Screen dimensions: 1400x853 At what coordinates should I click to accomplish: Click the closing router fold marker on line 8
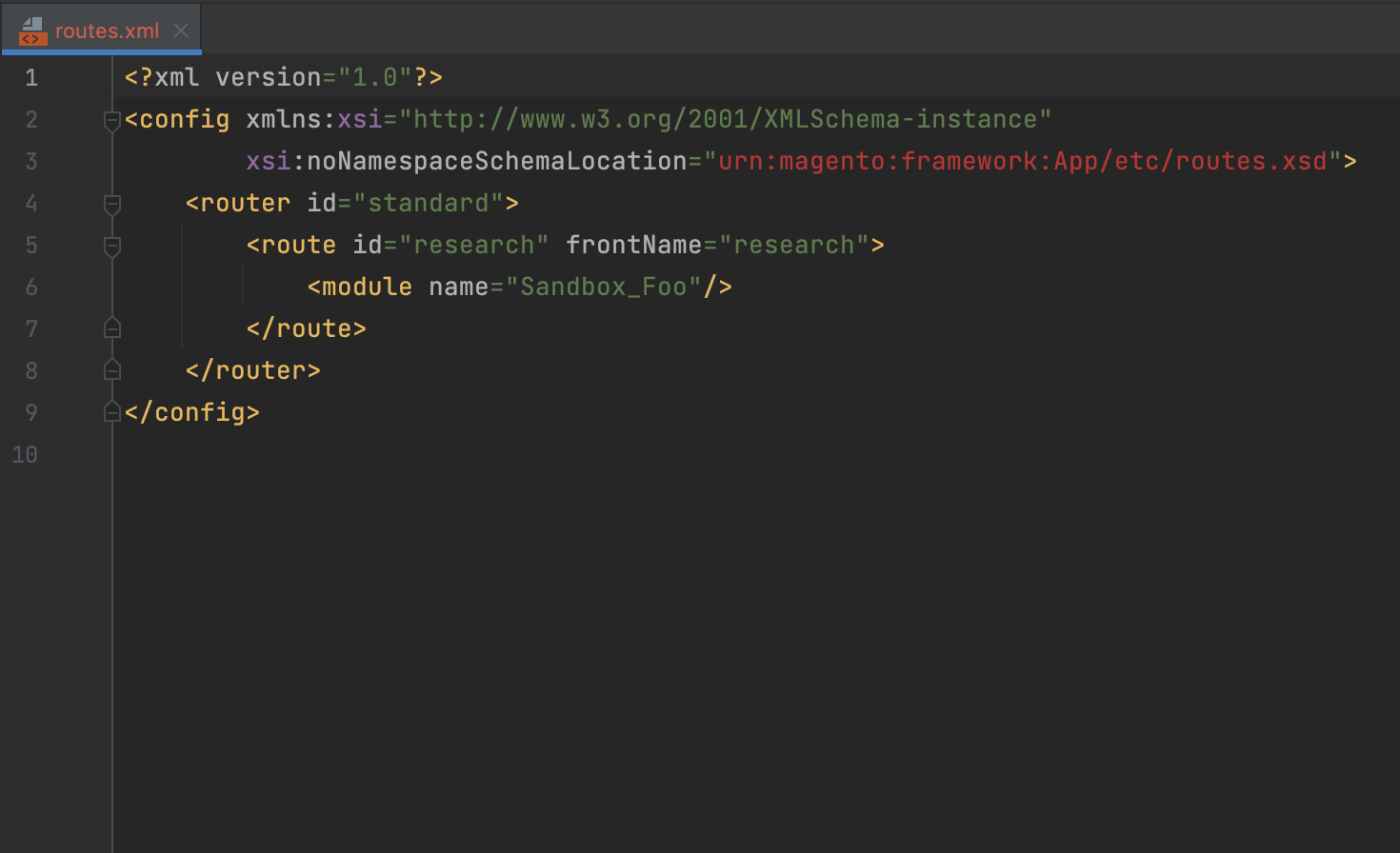coord(111,370)
